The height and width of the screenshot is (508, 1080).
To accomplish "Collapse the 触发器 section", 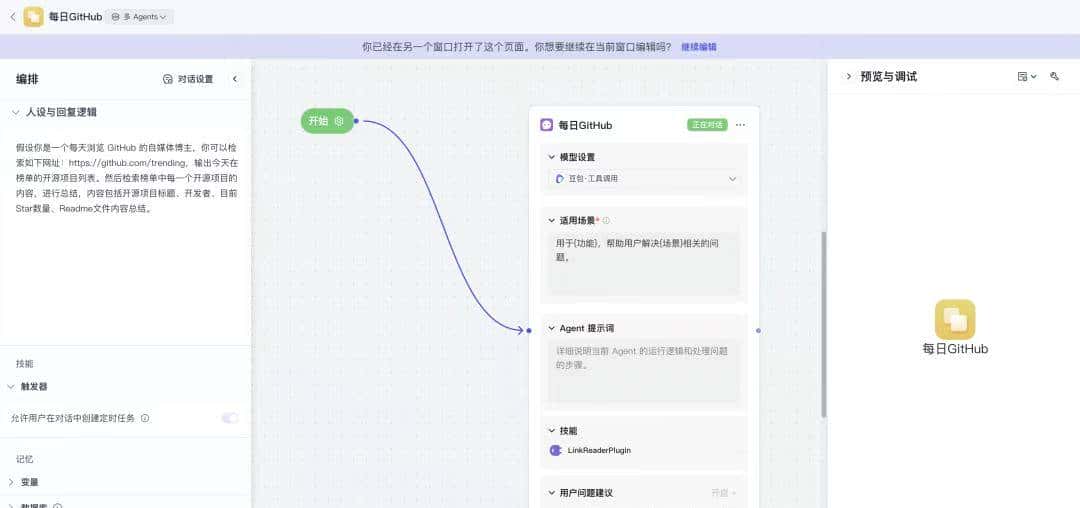I will click(x=11, y=387).
